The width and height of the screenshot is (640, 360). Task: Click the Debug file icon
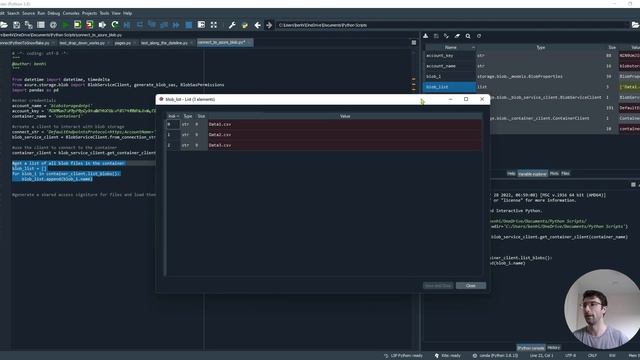click(x=127, y=25)
